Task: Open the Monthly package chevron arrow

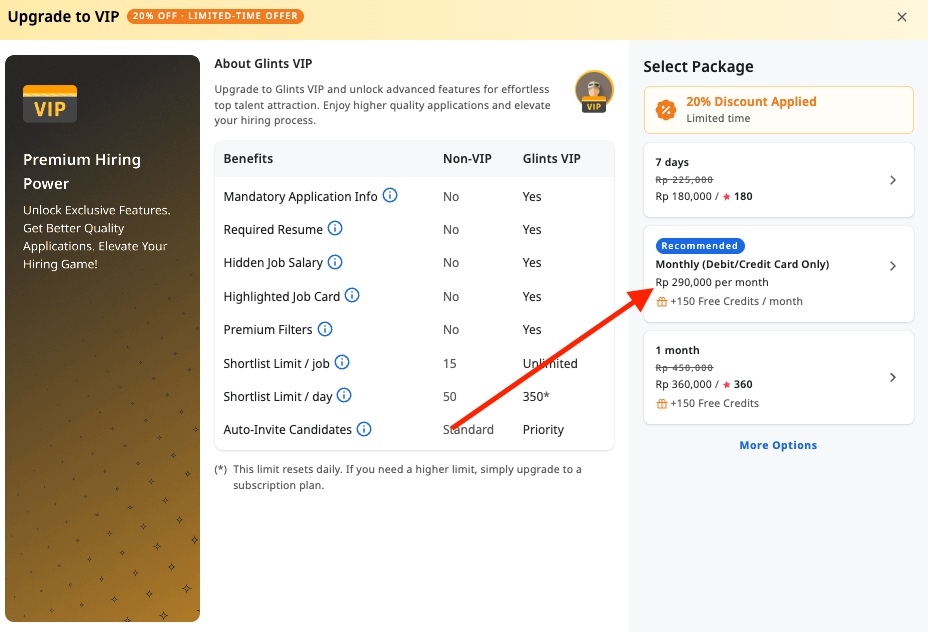Action: point(893,266)
